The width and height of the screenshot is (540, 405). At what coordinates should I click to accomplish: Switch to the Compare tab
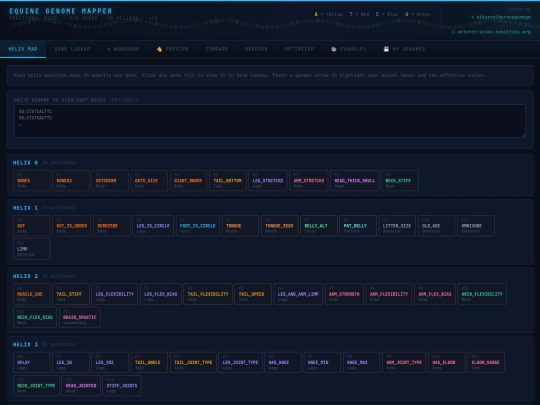(217, 49)
